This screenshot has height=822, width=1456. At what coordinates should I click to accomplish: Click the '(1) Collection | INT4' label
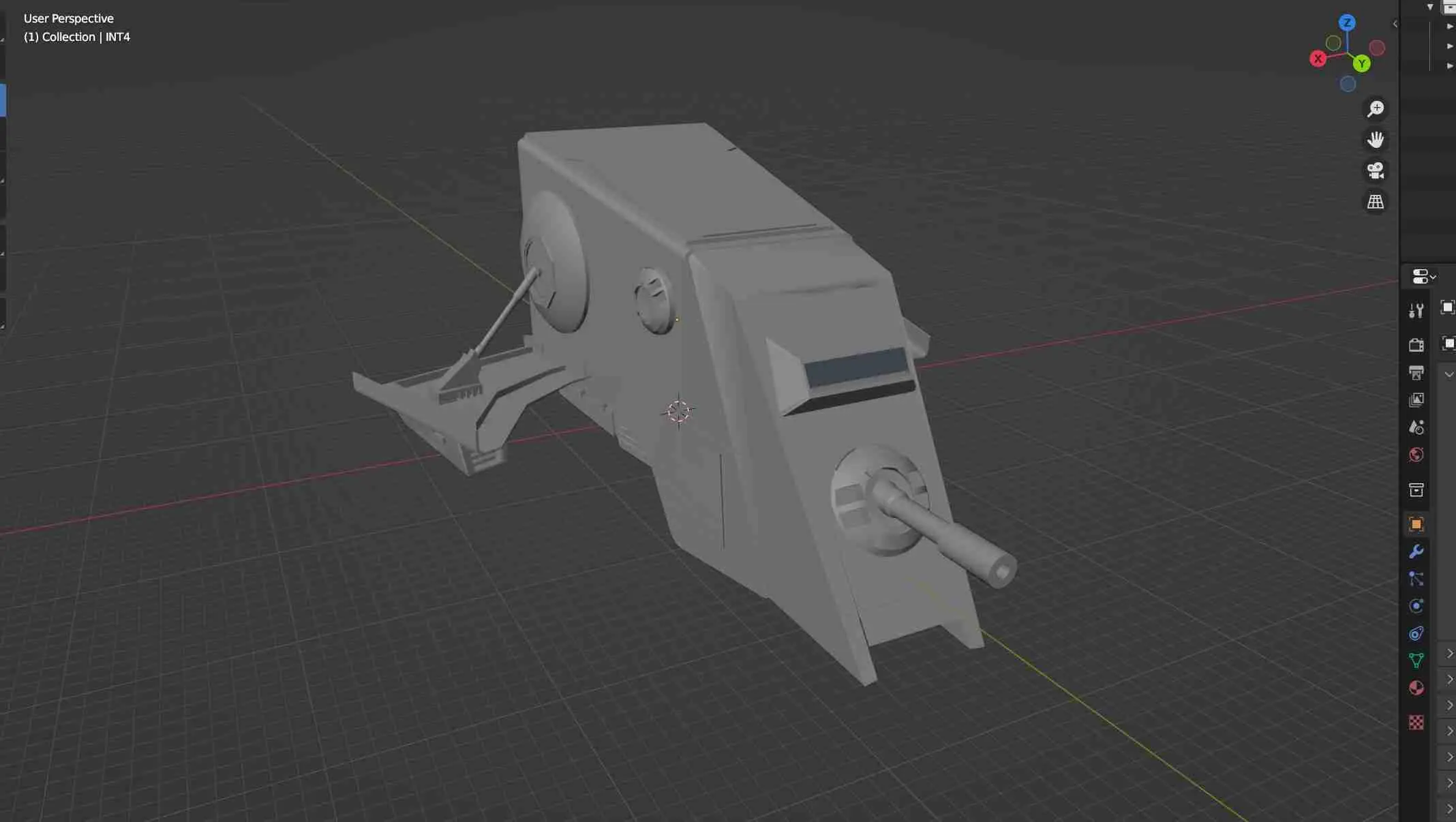pos(77,37)
